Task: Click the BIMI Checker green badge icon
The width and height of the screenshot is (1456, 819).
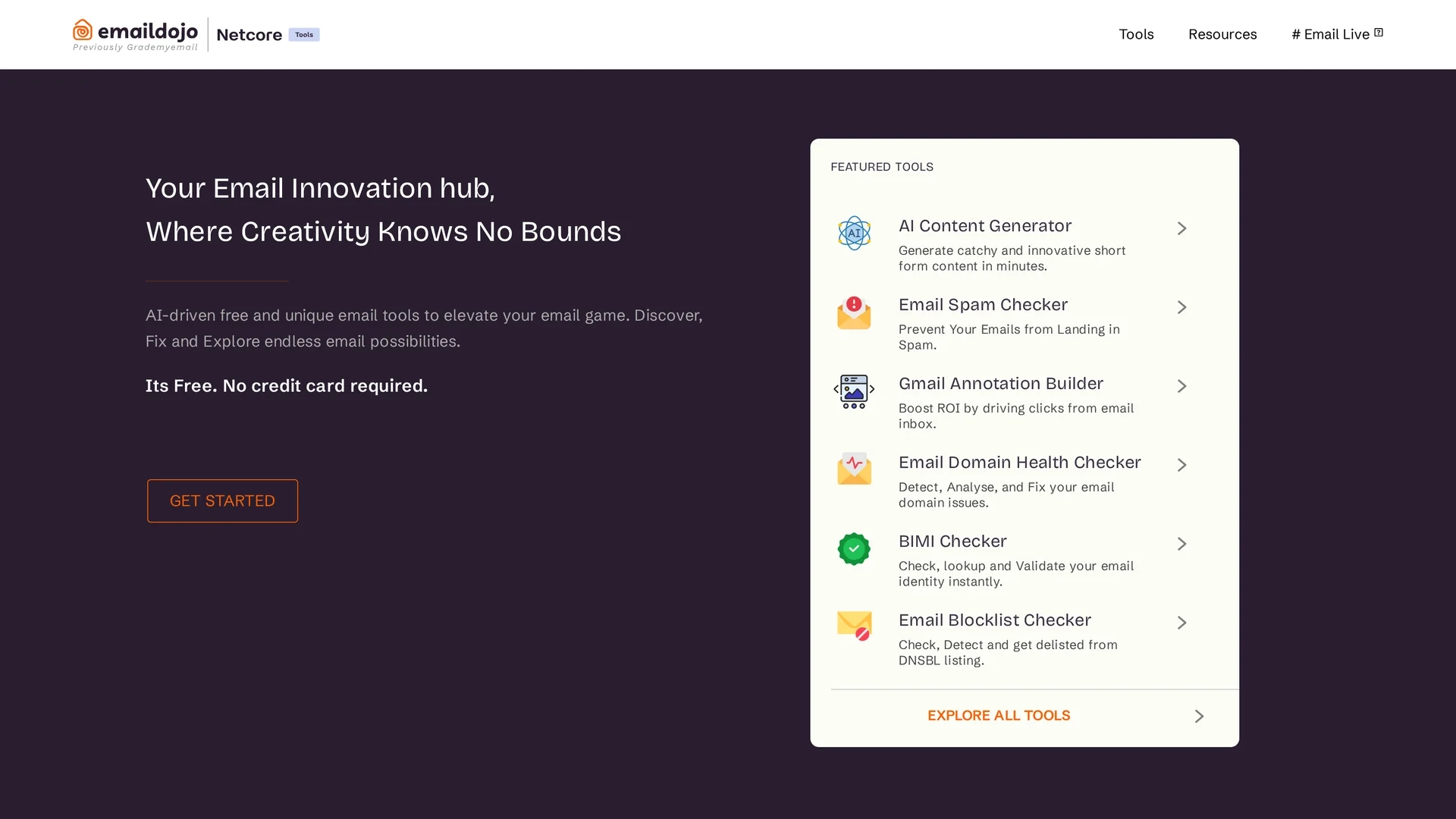Action: click(854, 548)
